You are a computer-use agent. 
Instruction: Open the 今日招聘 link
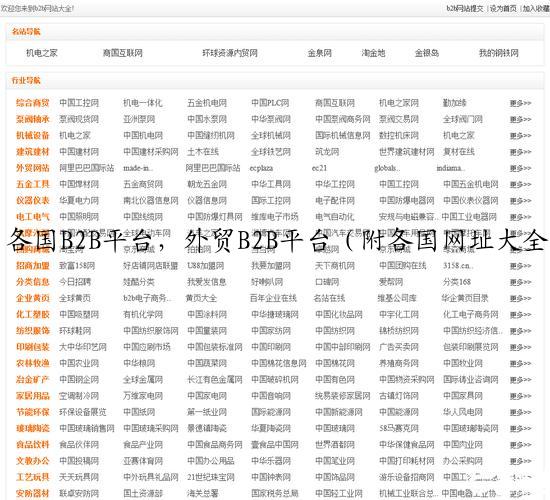[x=75, y=282]
